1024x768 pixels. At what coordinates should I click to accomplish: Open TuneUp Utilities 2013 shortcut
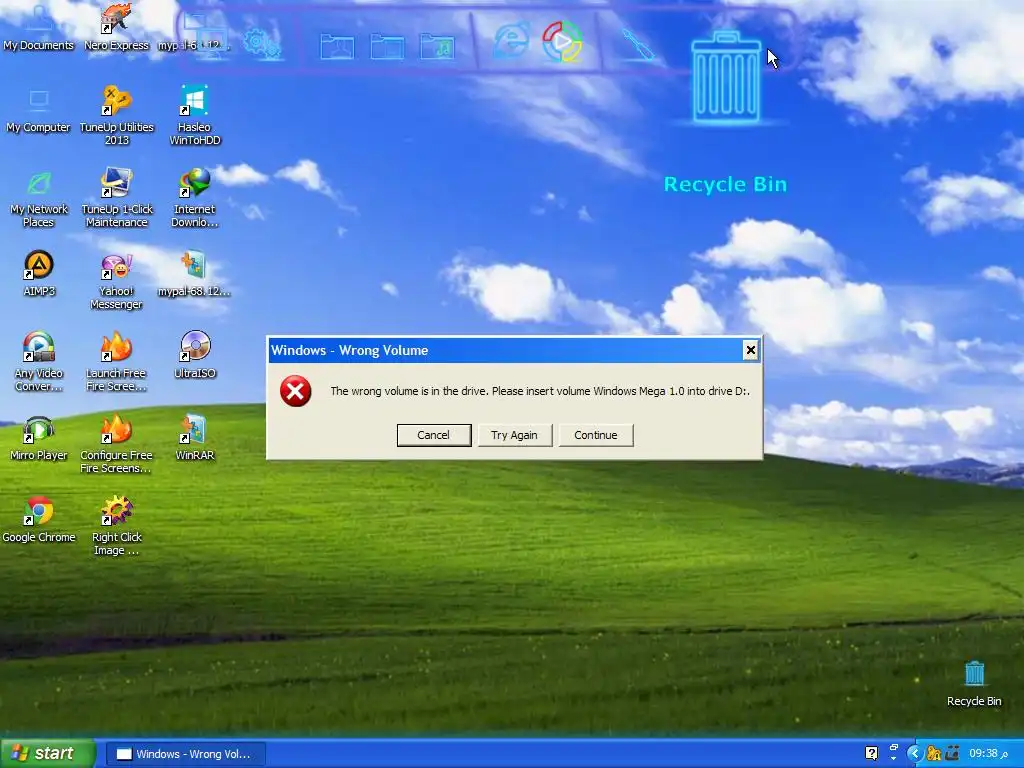[x=116, y=115]
